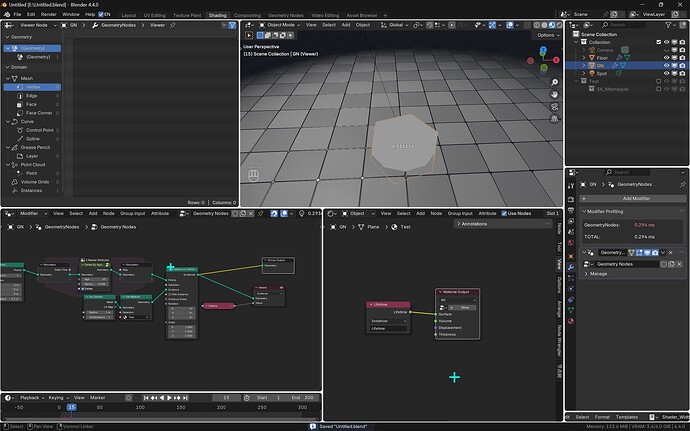Click the select tool icon in viewport header
The image size is (690, 431).
(x=249, y=35)
